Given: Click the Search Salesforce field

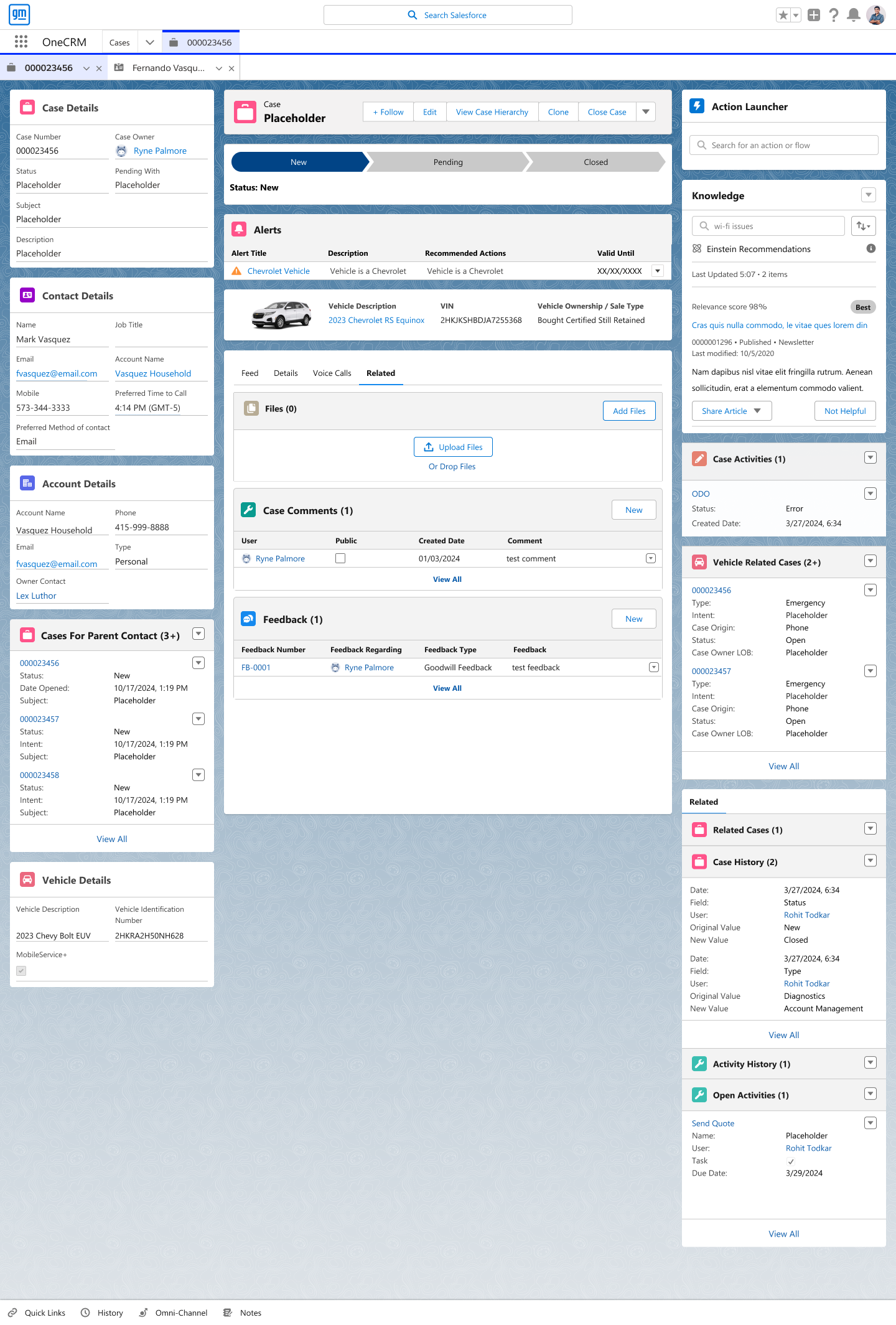Looking at the screenshot, I should tap(448, 15).
